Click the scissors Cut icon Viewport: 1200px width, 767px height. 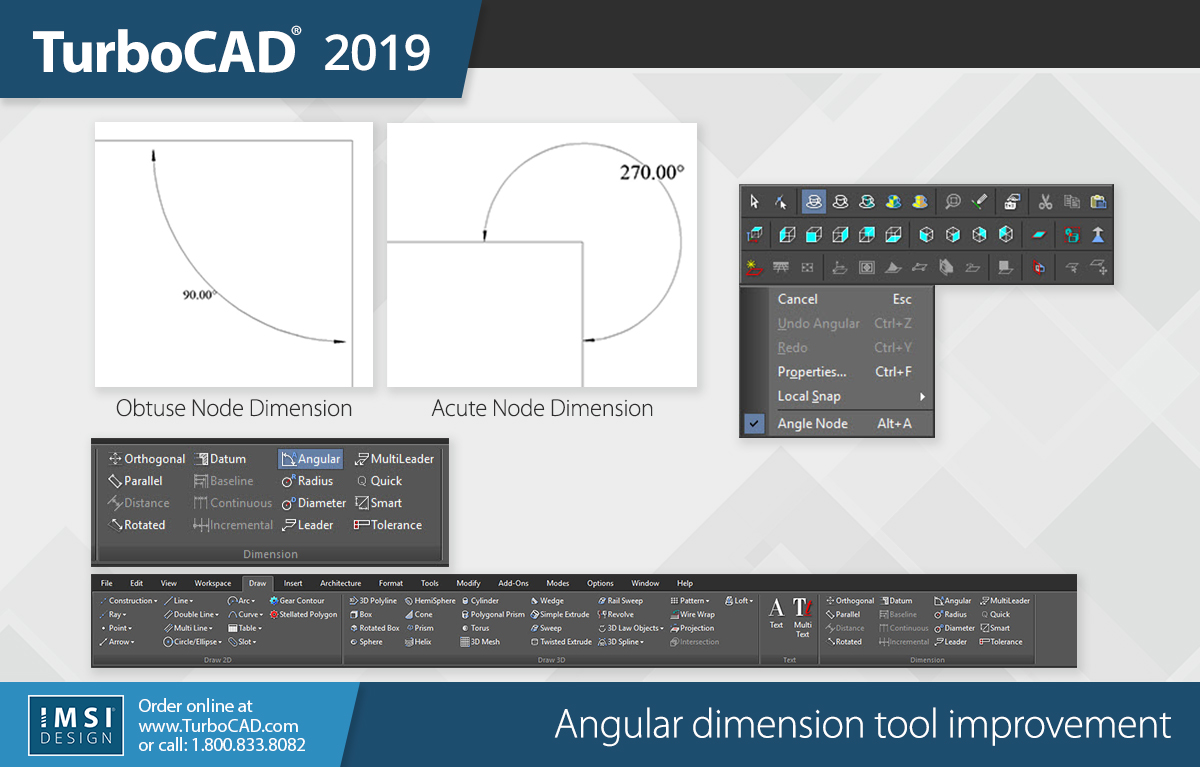point(1045,202)
